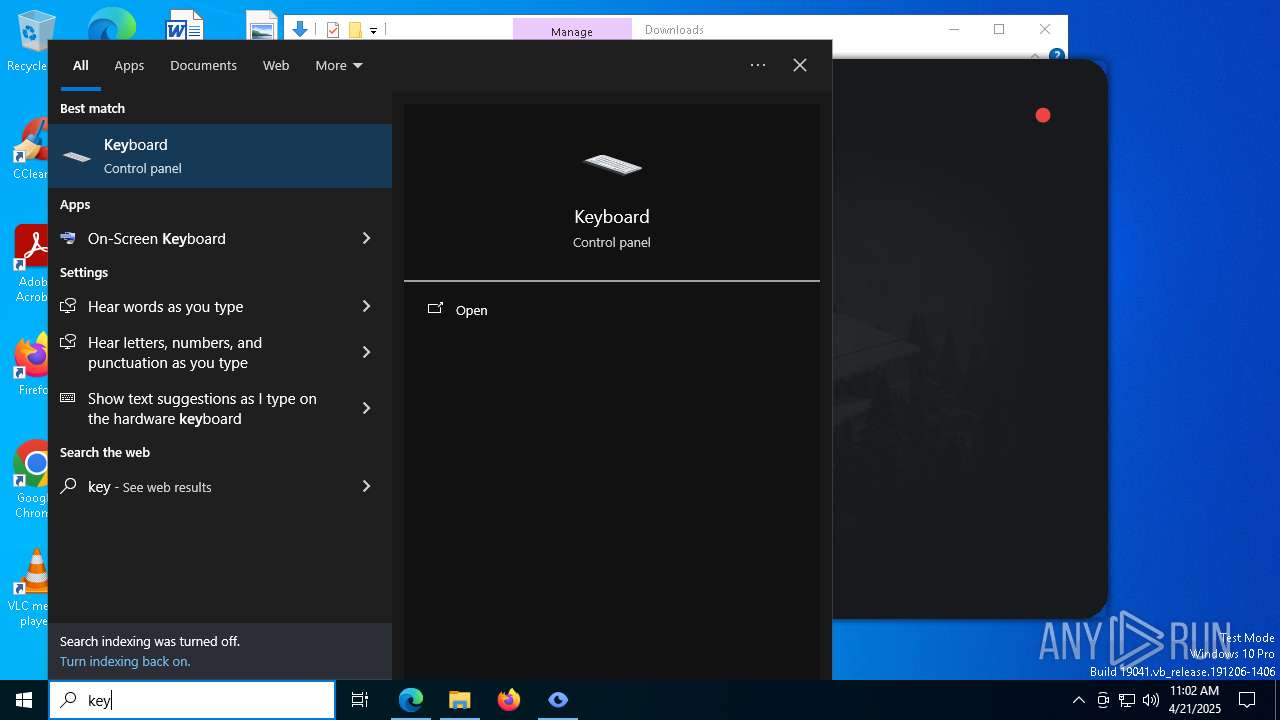Viewport: 1280px width, 720px height.
Task: Launch Firefox from the taskbar
Action: [509, 700]
